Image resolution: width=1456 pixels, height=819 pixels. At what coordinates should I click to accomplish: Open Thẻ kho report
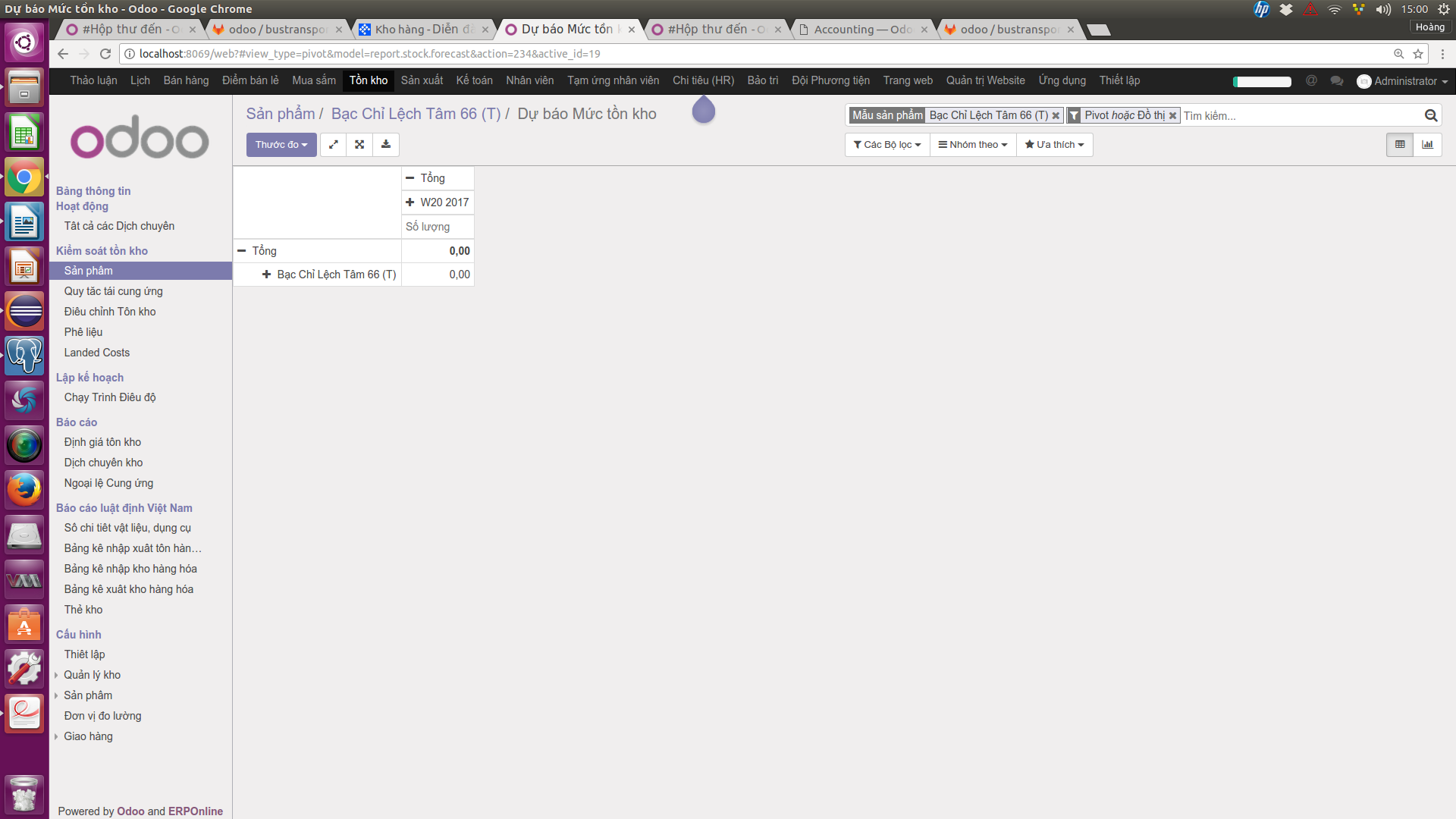83,610
